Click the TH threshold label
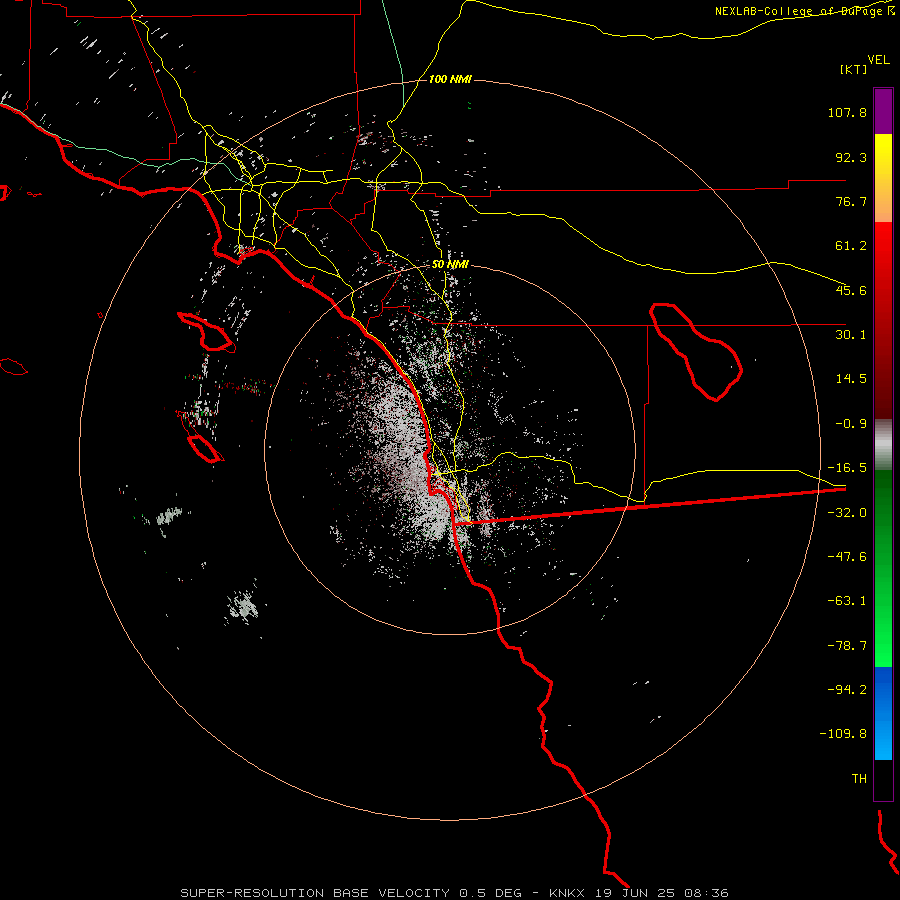The width and height of the screenshot is (900, 900). coord(859,778)
